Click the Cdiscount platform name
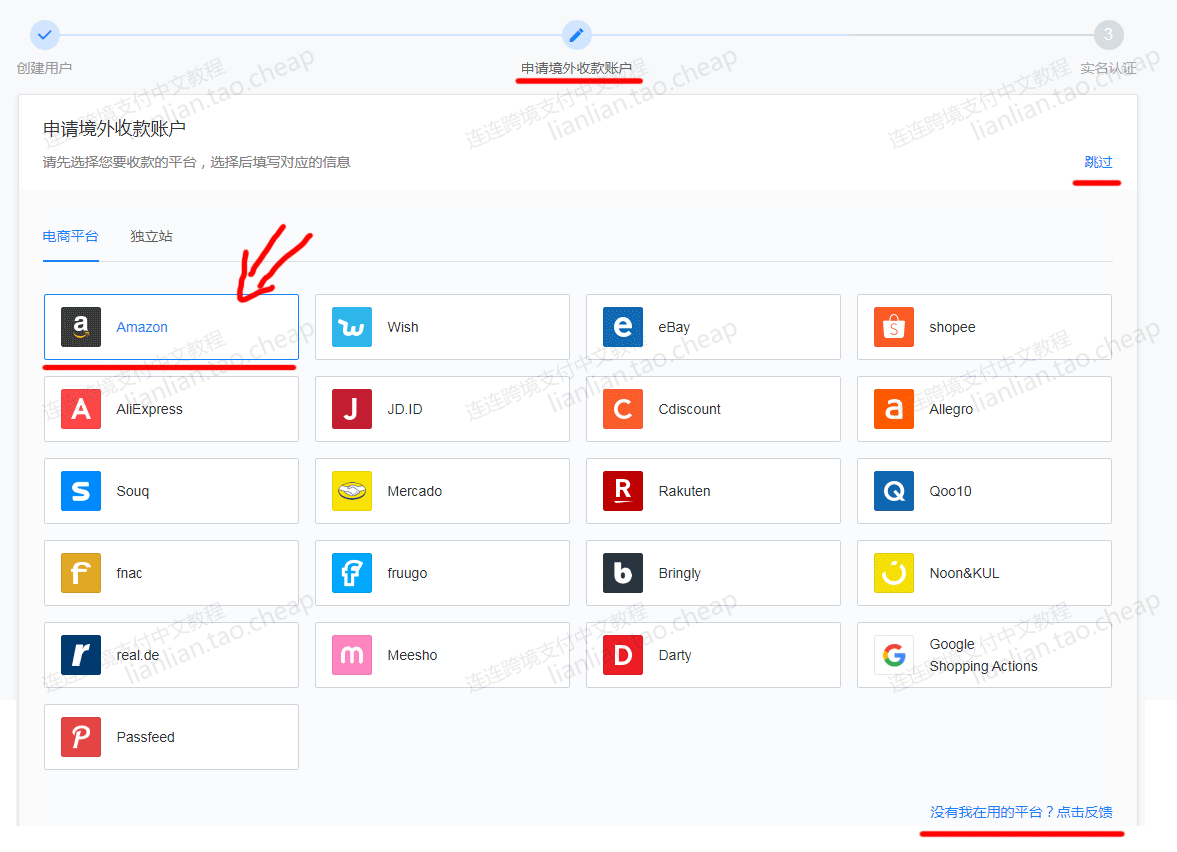 (689, 409)
